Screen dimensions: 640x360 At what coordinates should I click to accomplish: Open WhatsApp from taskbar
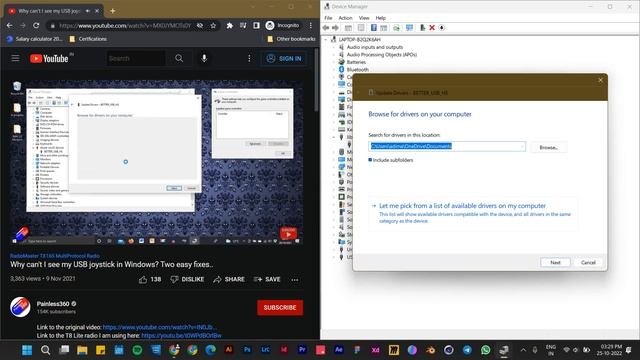[x=485, y=350]
